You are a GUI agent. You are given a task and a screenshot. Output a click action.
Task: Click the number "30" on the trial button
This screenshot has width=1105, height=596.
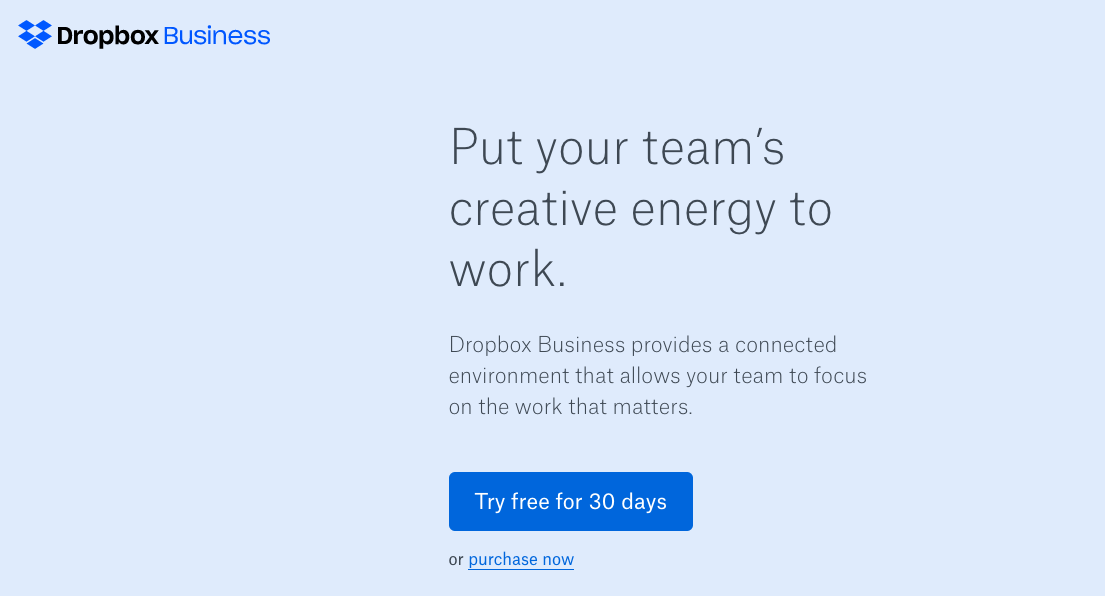pos(602,502)
